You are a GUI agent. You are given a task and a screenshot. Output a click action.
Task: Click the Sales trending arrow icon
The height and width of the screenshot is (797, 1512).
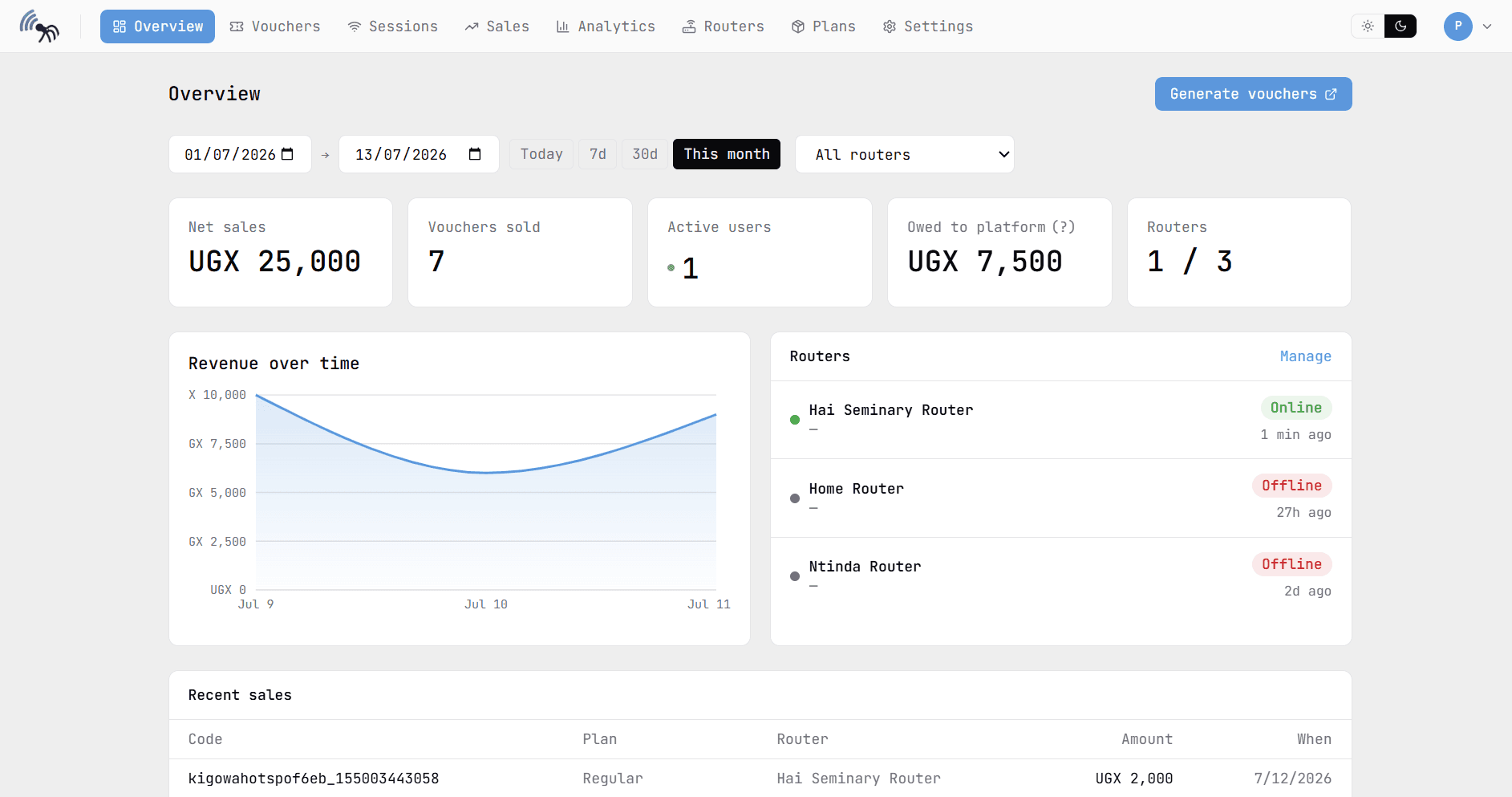(472, 26)
